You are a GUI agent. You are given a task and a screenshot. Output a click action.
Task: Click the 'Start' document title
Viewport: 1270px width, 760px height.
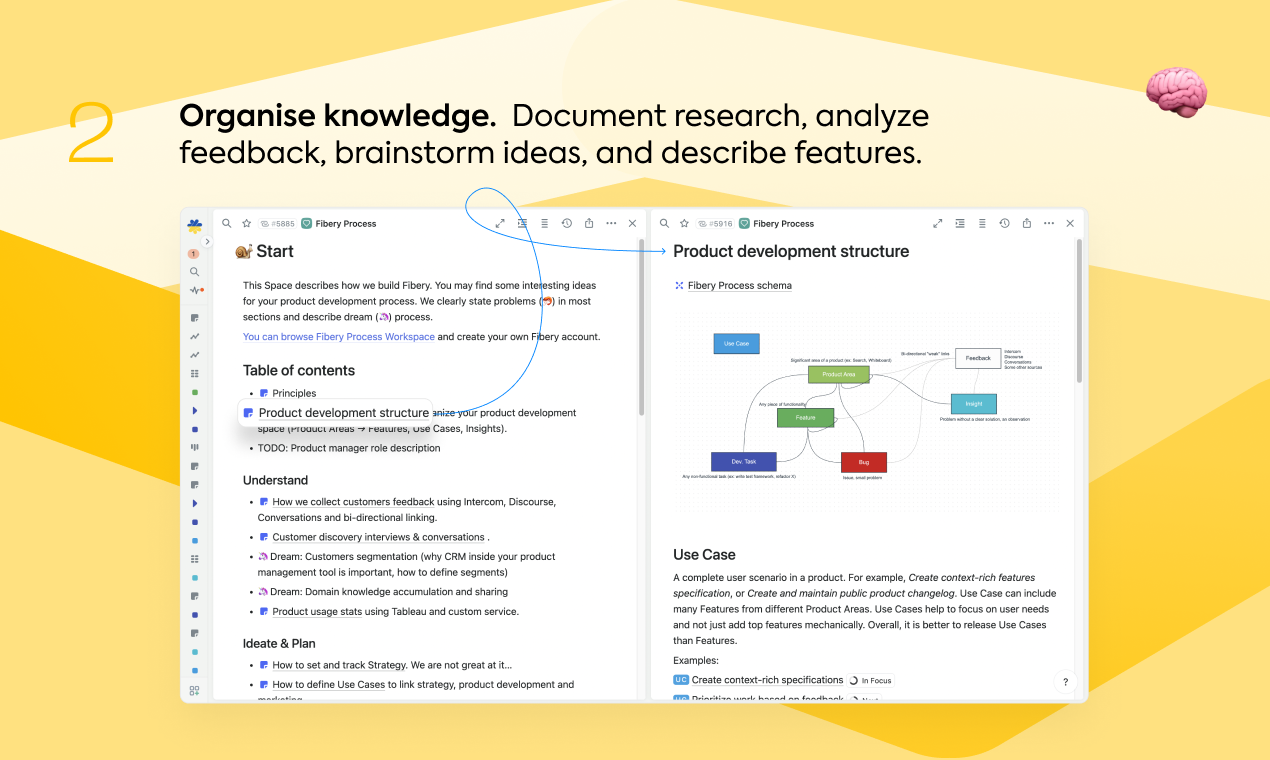(275, 252)
